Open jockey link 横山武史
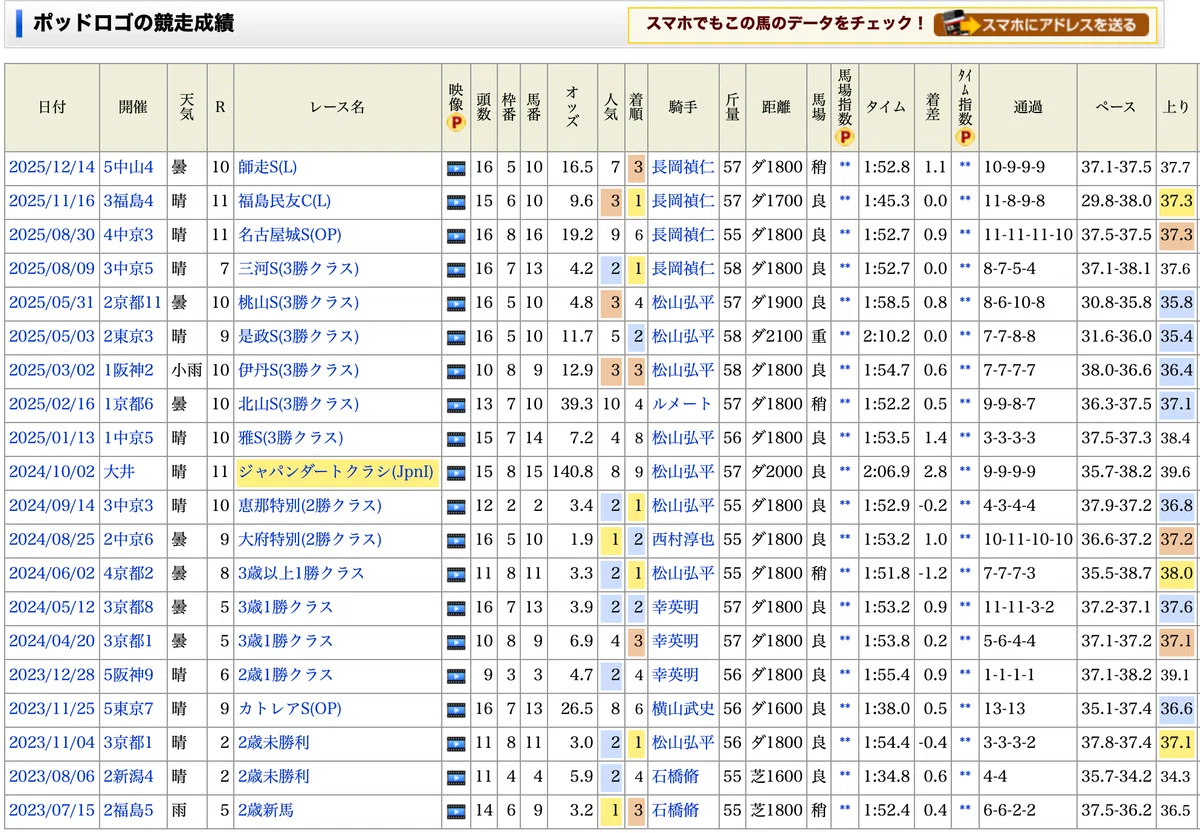Screen dimensions: 1200x833 683,709
